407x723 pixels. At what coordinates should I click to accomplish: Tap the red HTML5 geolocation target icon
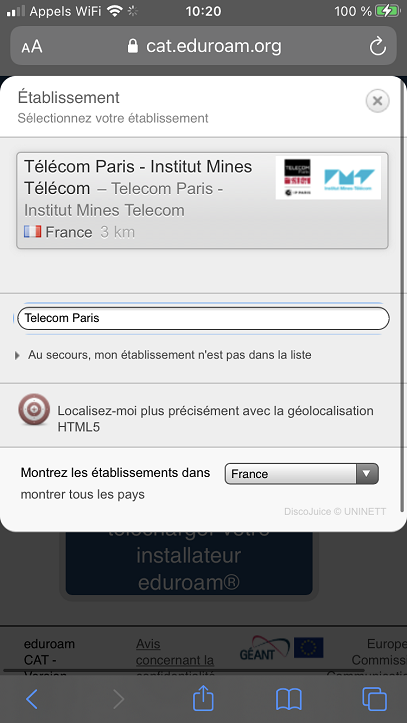click(34, 409)
